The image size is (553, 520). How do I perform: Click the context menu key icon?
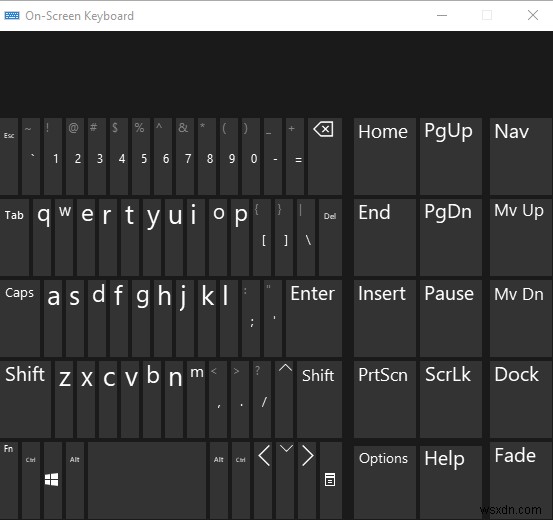pyautogui.click(x=330, y=481)
